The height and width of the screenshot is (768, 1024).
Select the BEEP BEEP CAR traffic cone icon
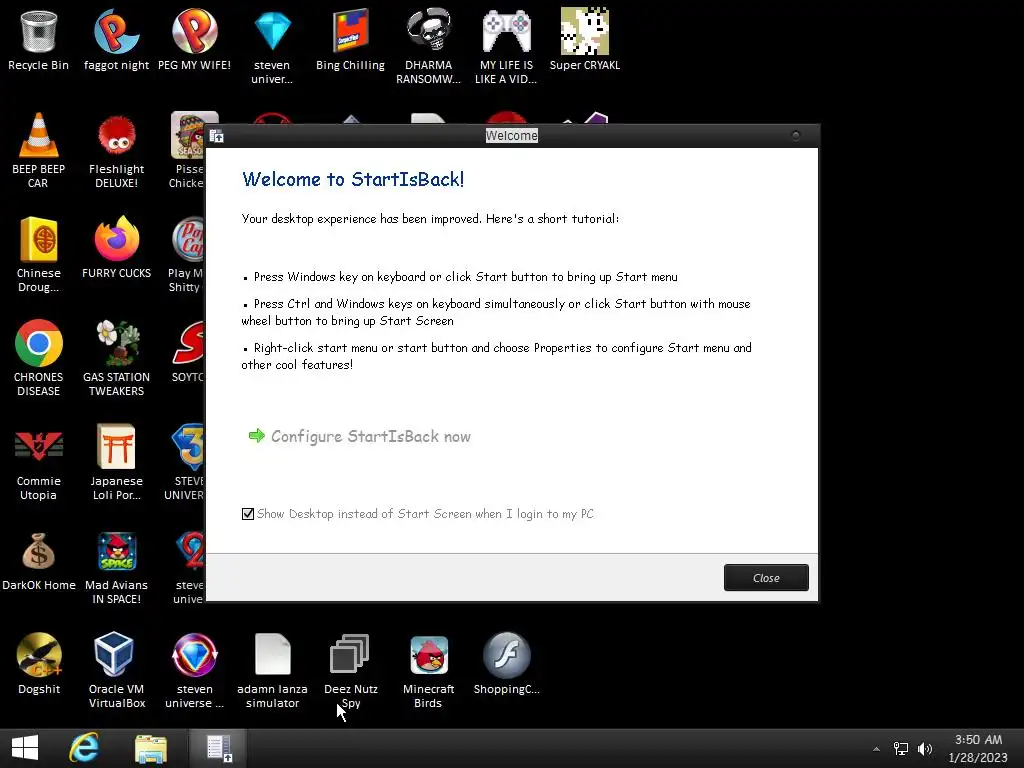(x=39, y=150)
